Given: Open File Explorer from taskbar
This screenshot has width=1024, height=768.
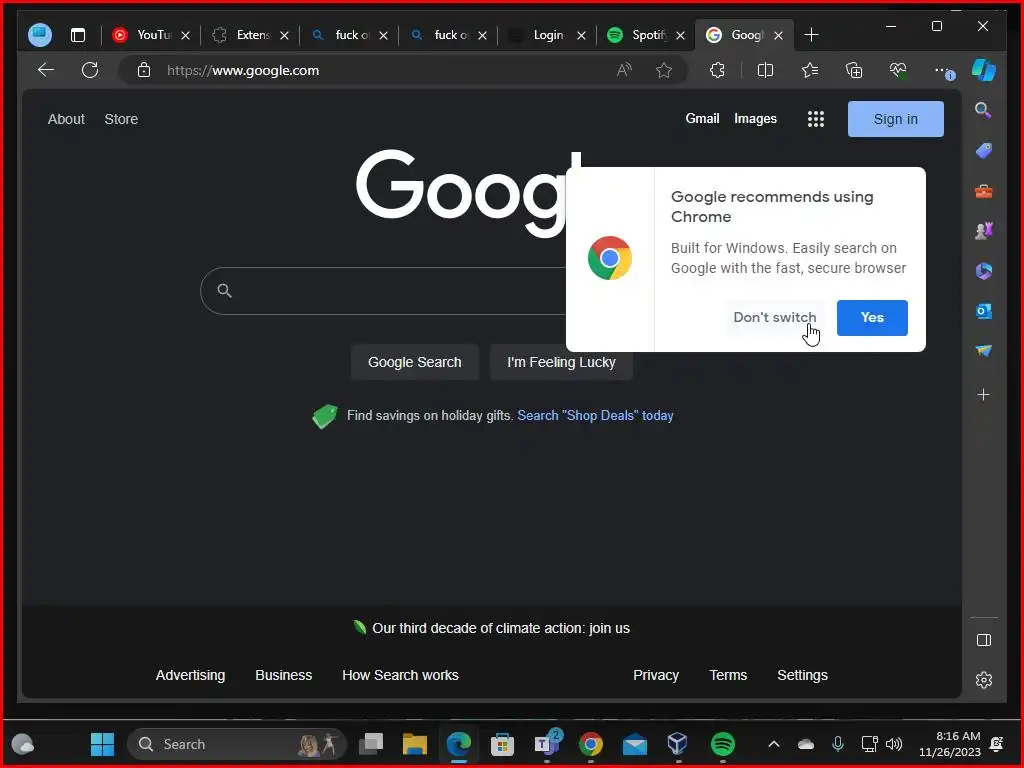Looking at the screenshot, I should pyautogui.click(x=415, y=744).
